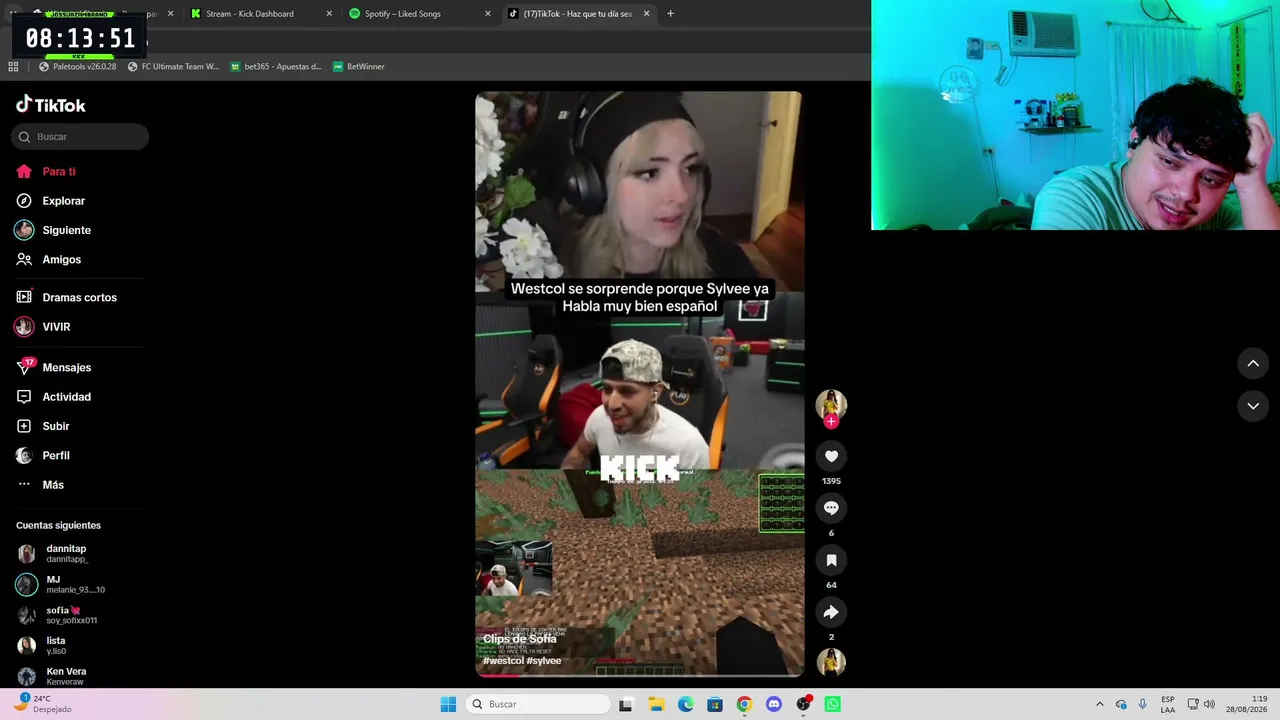Image resolution: width=1280 pixels, height=720 pixels.
Task: Click the TikTok logo
Action: point(51,105)
